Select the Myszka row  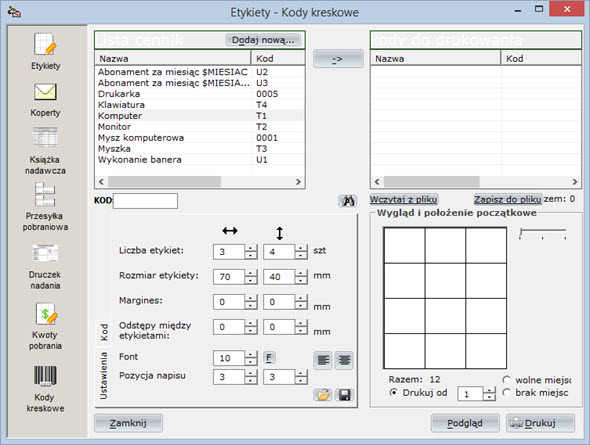click(x=199, y=149)
